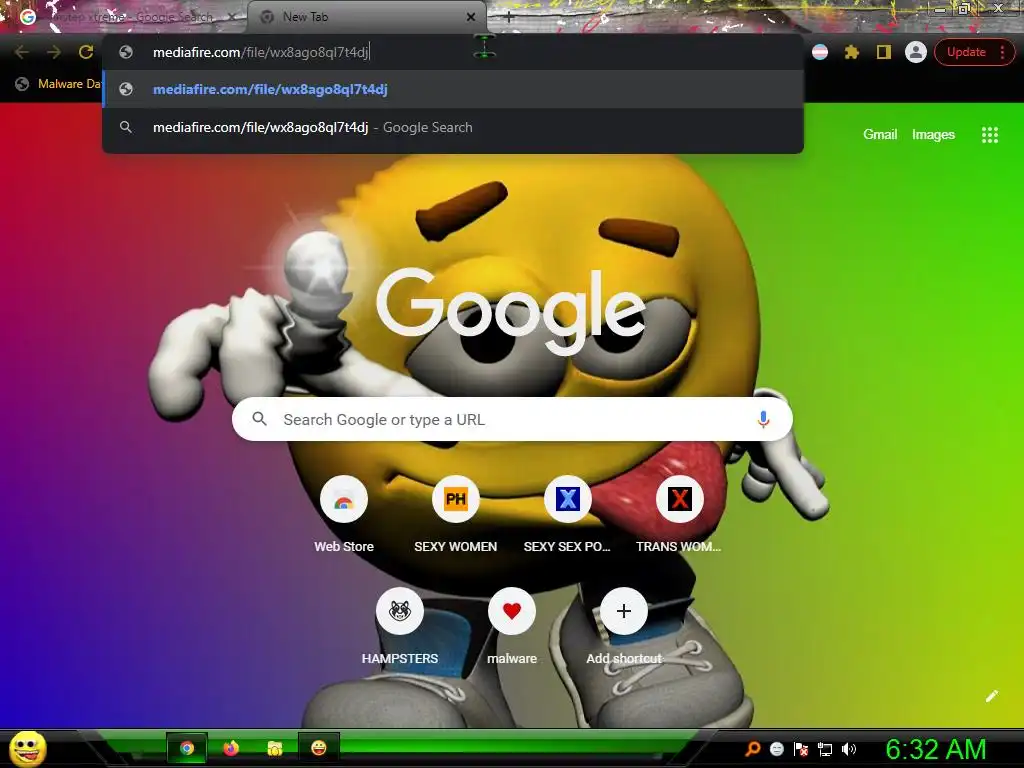The width and height of the screenshot is (1024, 768).
Task: Reload the page with the refresh icon
Action: (x=86, y=52)
